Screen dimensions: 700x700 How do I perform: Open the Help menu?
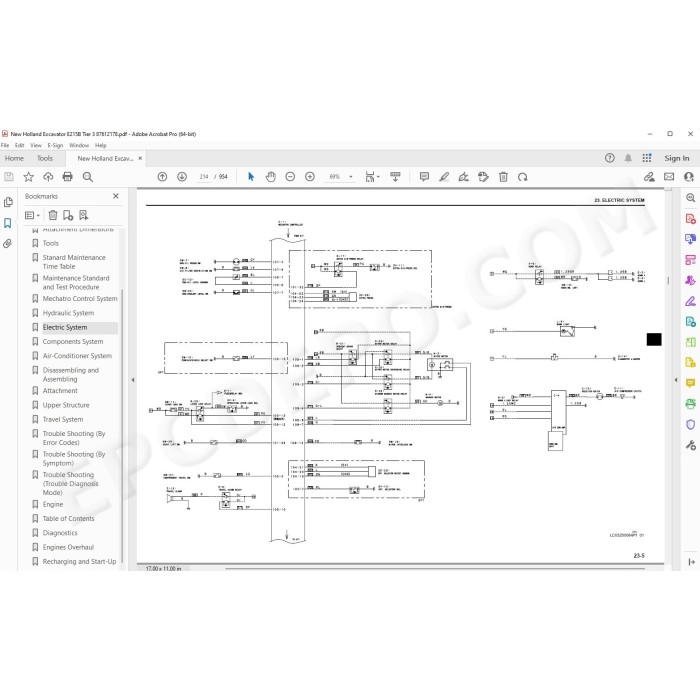(x=100, y=146)
